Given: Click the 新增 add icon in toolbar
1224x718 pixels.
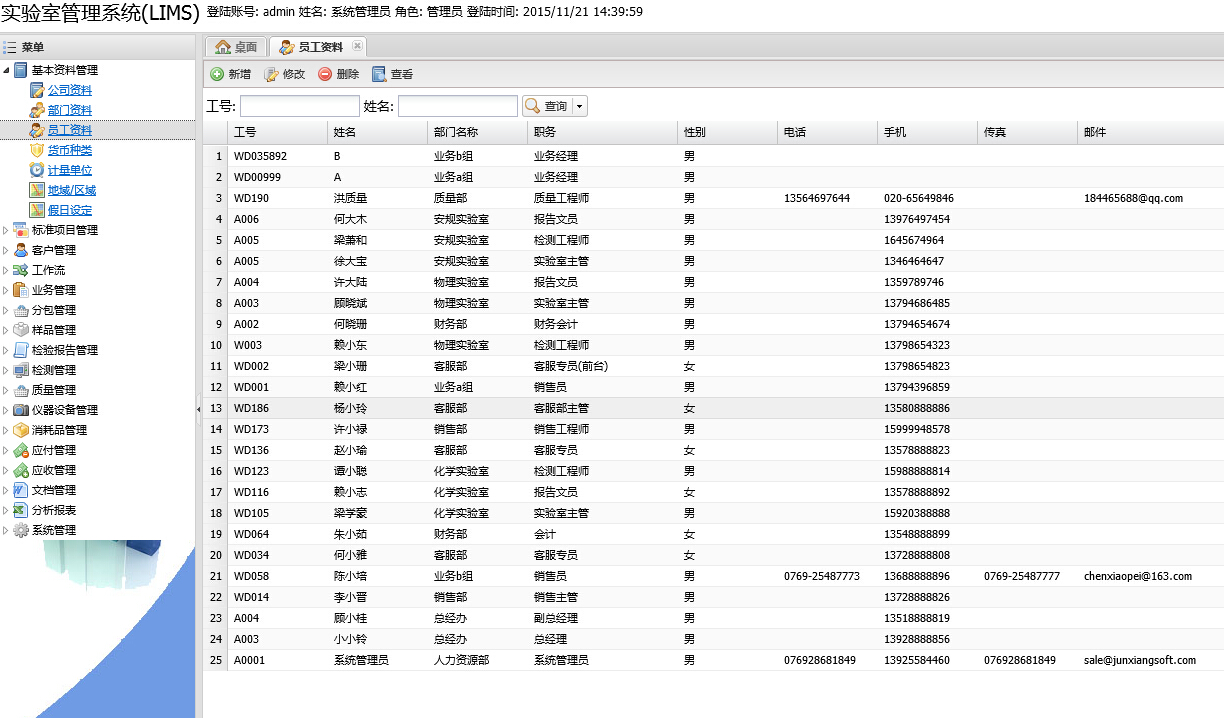Looking at the screenshot, I should (217, 74).
